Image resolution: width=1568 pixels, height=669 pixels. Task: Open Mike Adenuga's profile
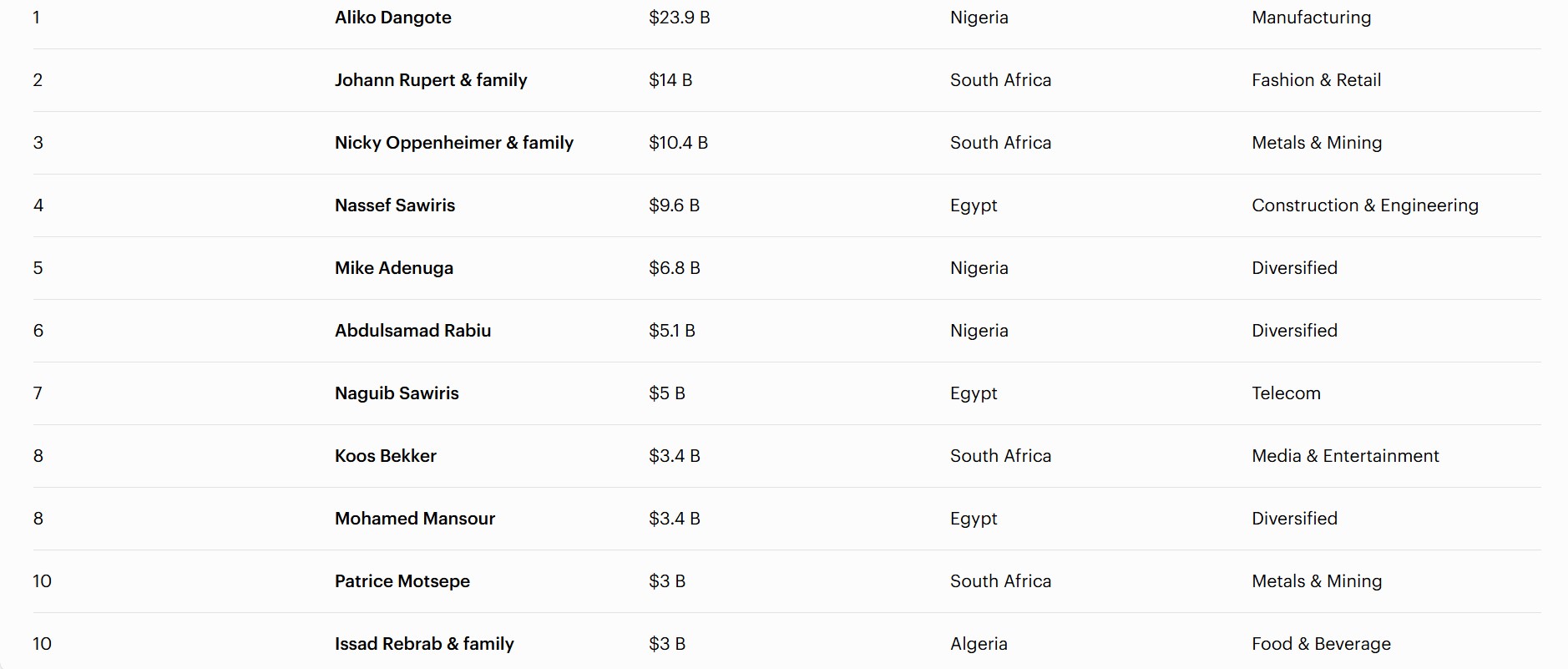[394, 268]
